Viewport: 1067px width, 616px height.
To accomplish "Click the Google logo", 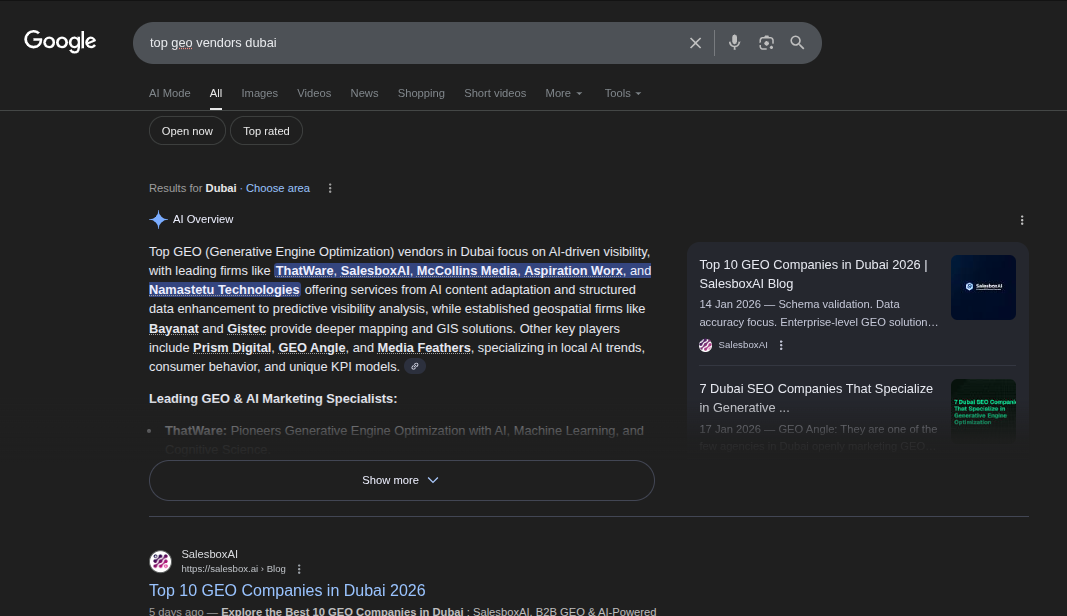I will click(x=60, y=41).
